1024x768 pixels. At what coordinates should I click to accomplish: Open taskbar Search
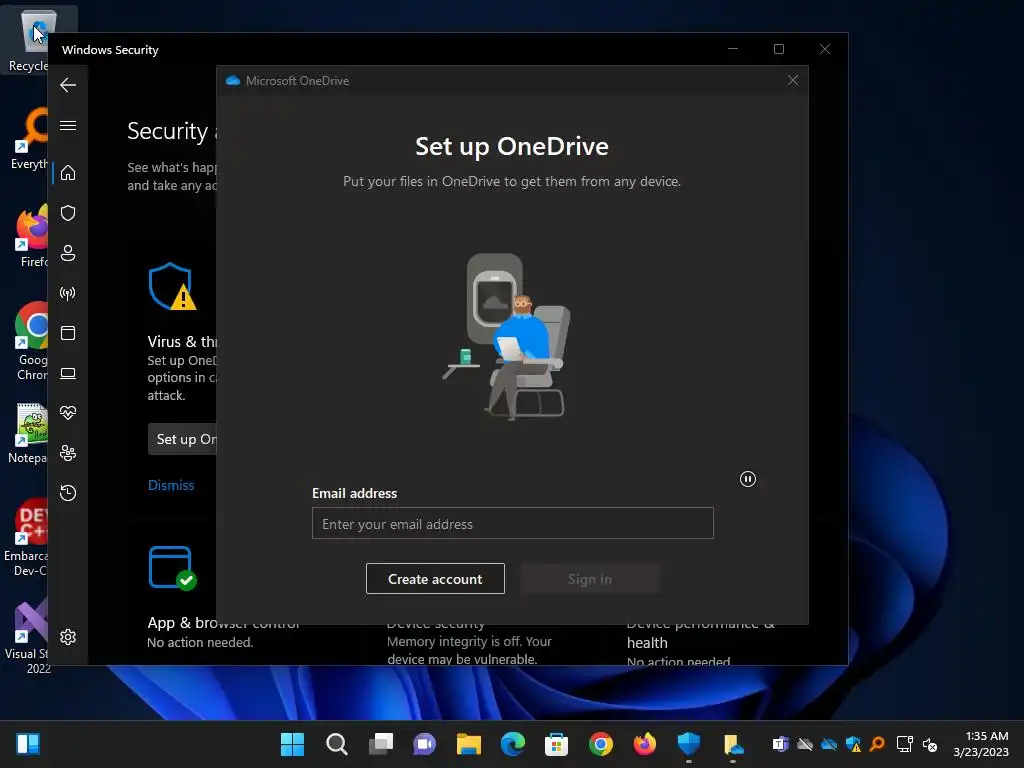click(x=336, y=744)
